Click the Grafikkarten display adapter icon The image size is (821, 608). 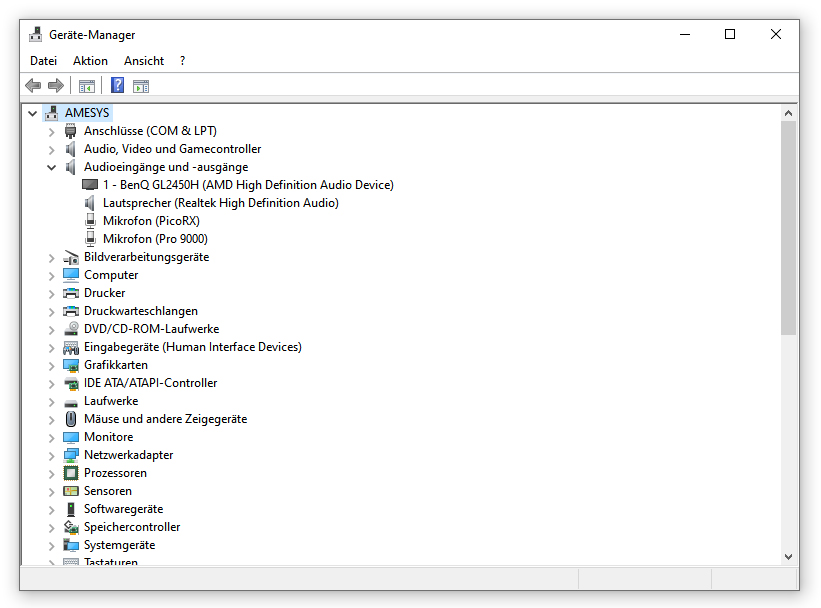[71, 365]
